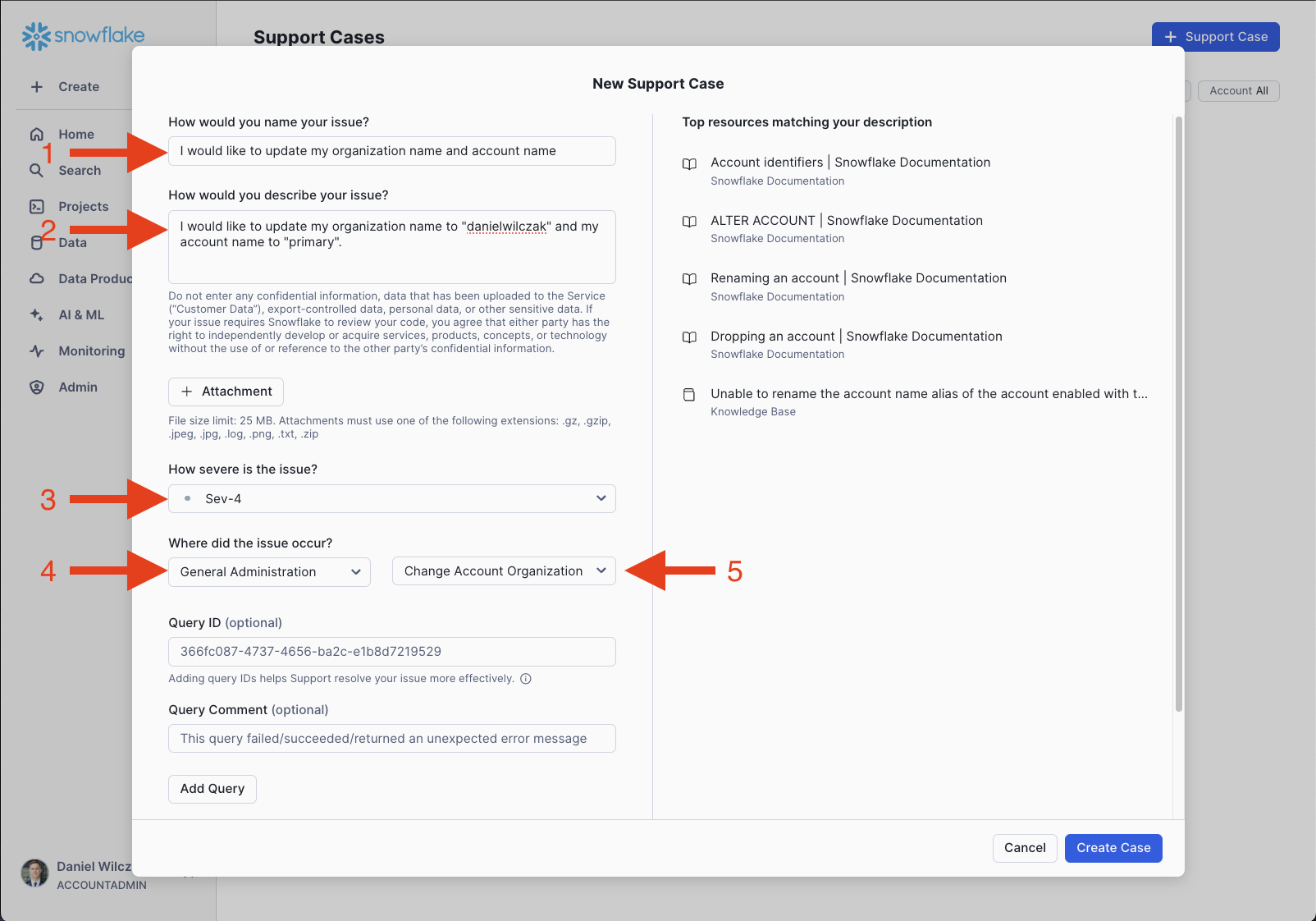The height and width of the screenshot is (921, 1316).
Task: Expand the General Administration dropdown
Action: (269, 572)
